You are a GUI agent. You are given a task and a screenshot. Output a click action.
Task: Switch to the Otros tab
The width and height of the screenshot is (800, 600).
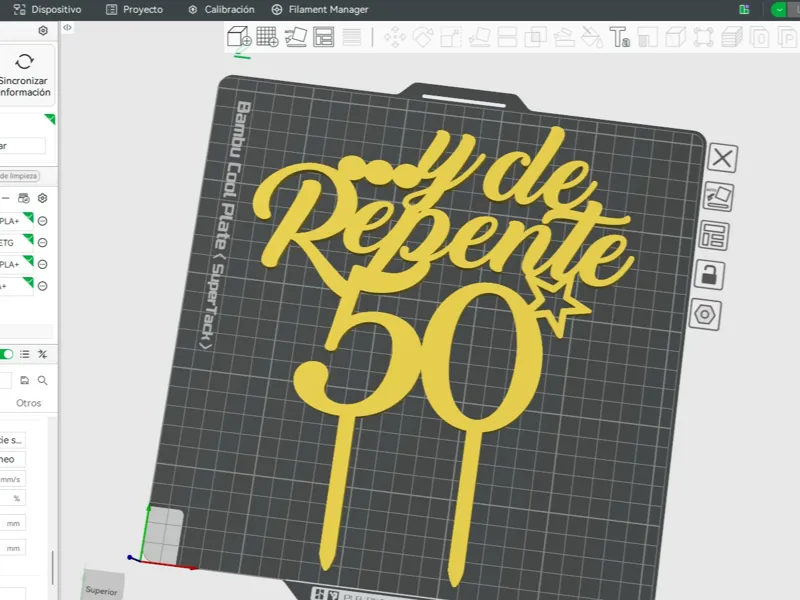pyautogui.click(x=29, y=403)
